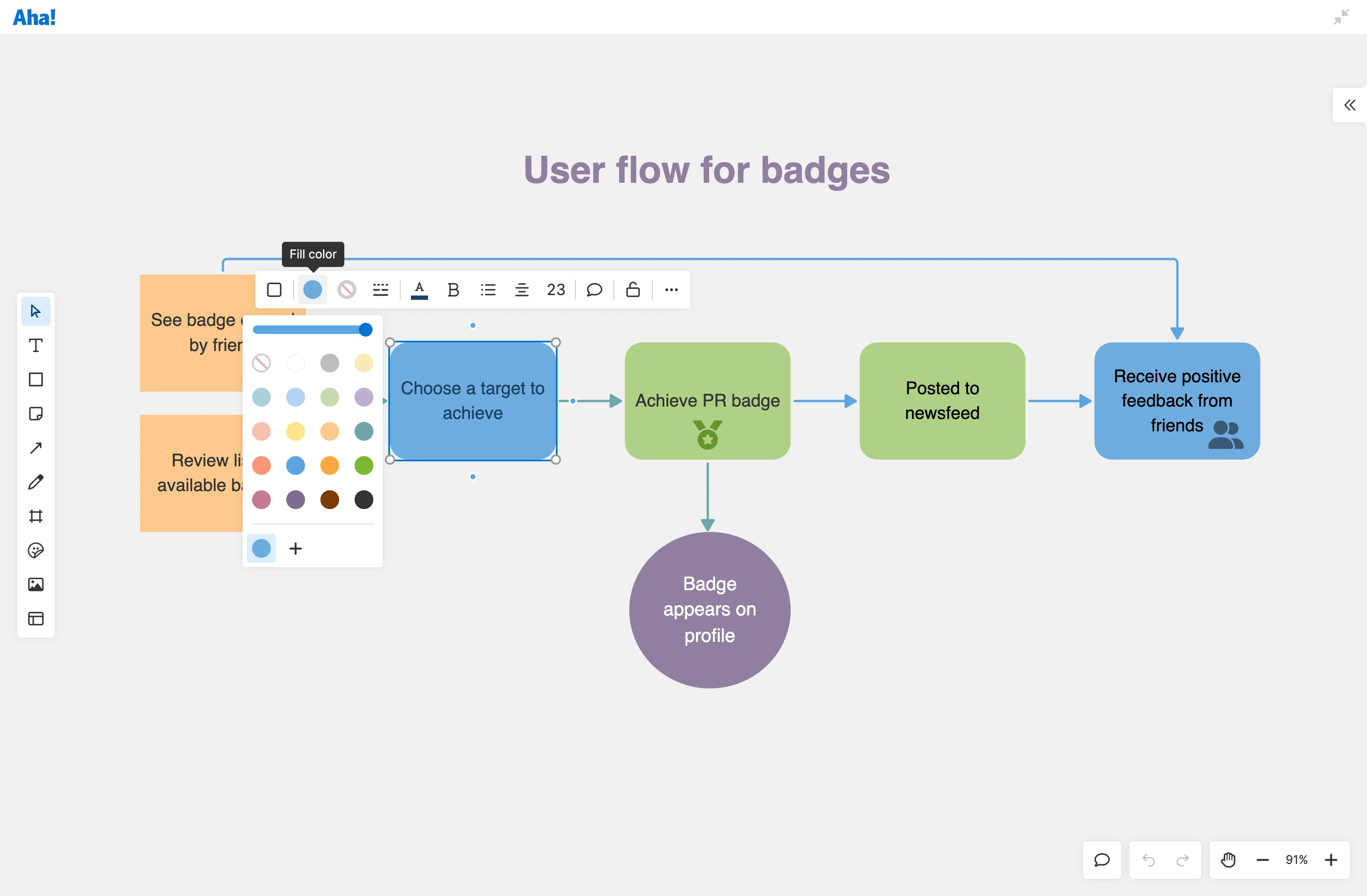1367x896 pixels.
Task: Open the border style options
Action: (x=380, y=290)
